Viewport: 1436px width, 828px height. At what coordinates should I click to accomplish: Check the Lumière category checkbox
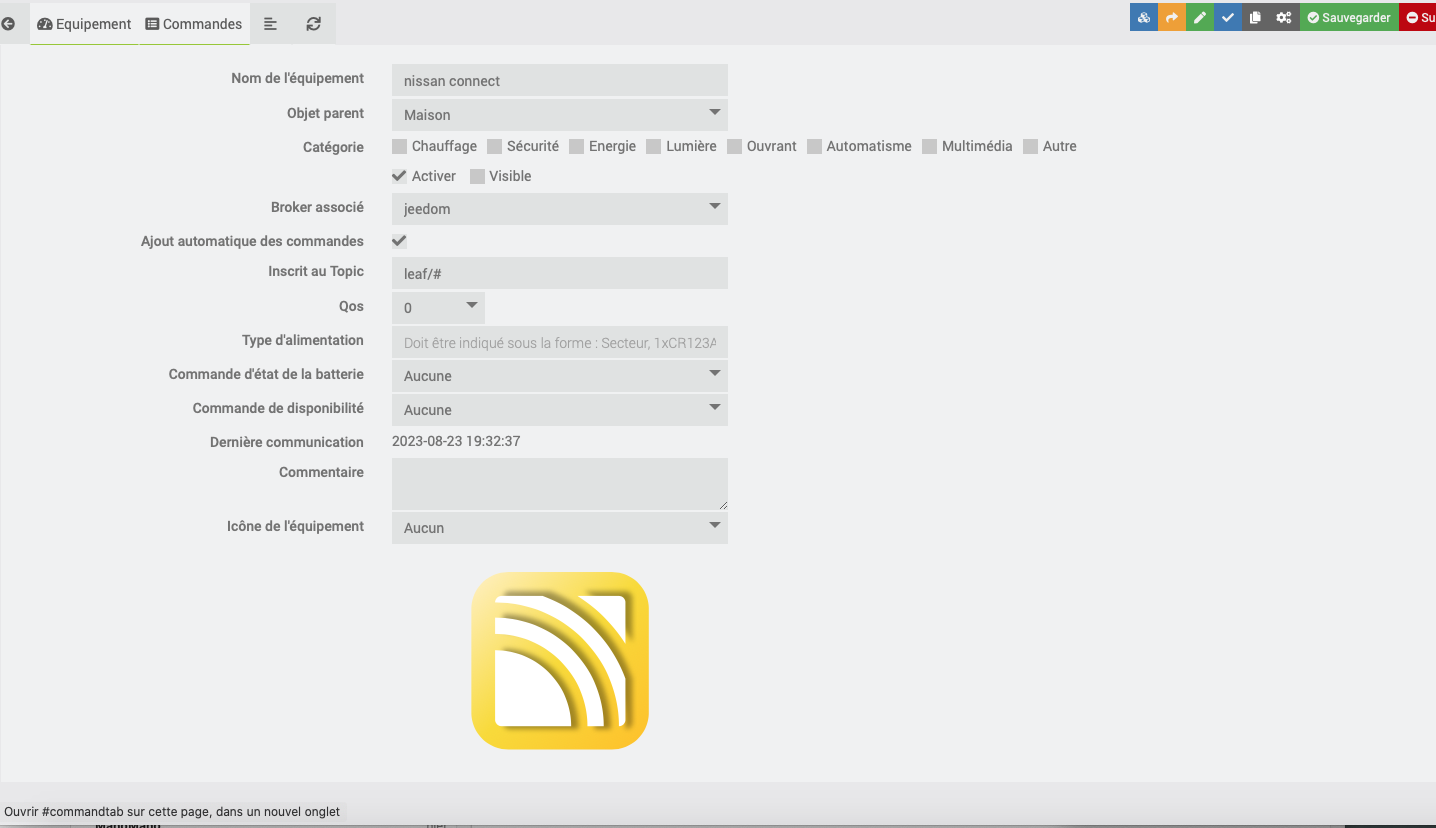click(x=654, y=146)
